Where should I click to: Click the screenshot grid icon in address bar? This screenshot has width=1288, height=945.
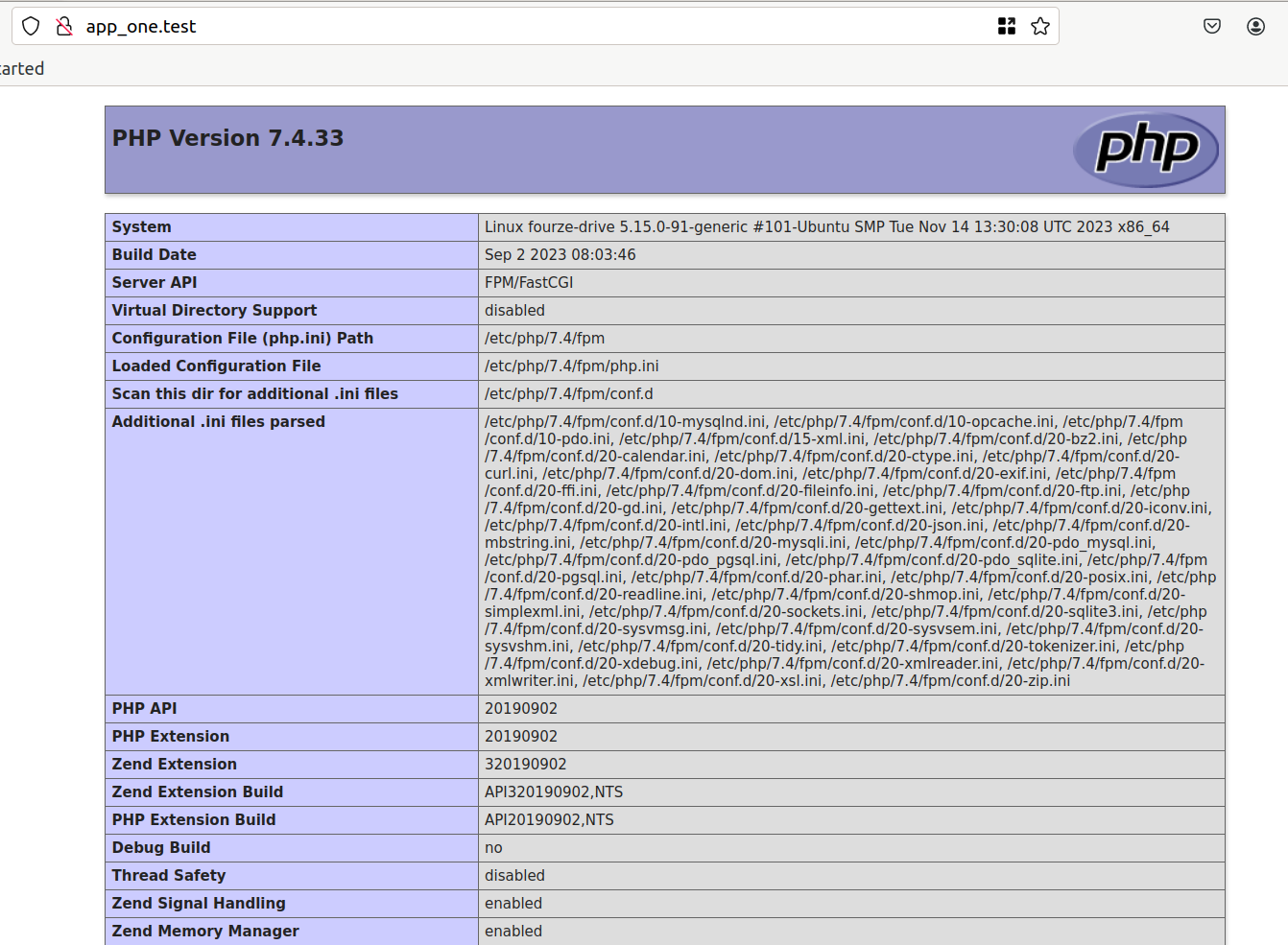pyautogui.click(x=1006, y=26)
